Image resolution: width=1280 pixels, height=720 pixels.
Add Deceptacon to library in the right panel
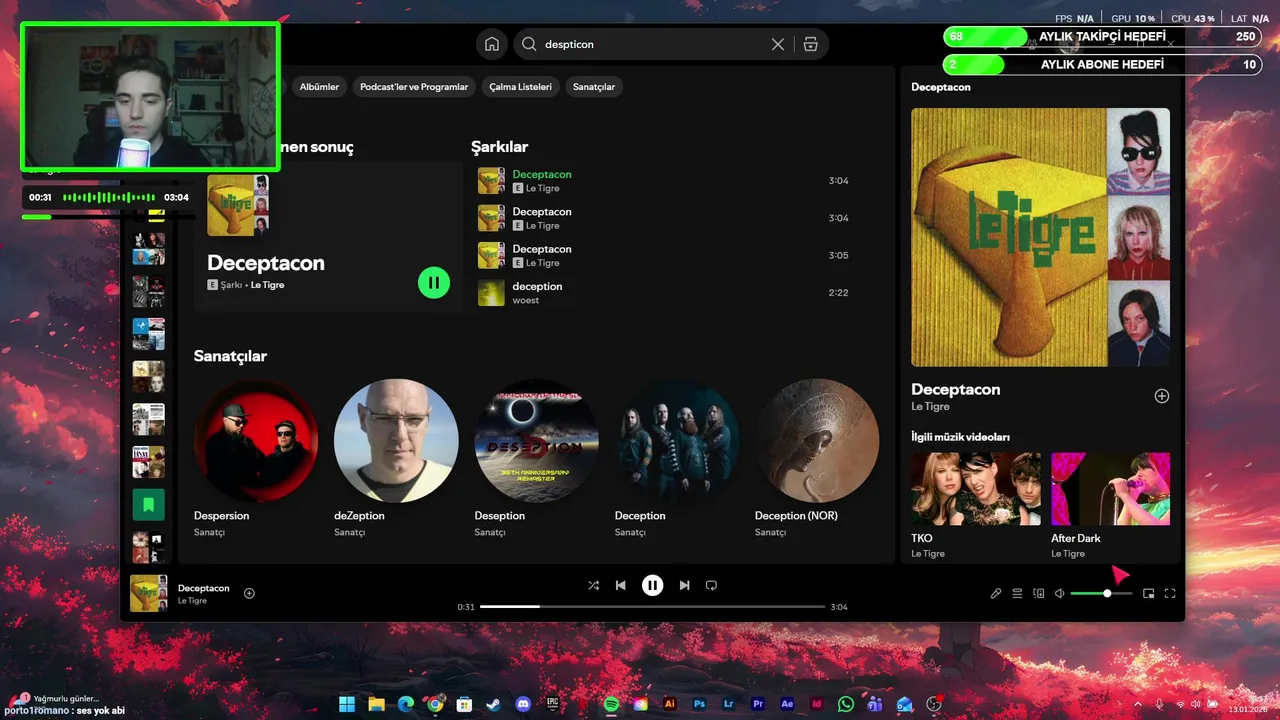coord(1162,396)
